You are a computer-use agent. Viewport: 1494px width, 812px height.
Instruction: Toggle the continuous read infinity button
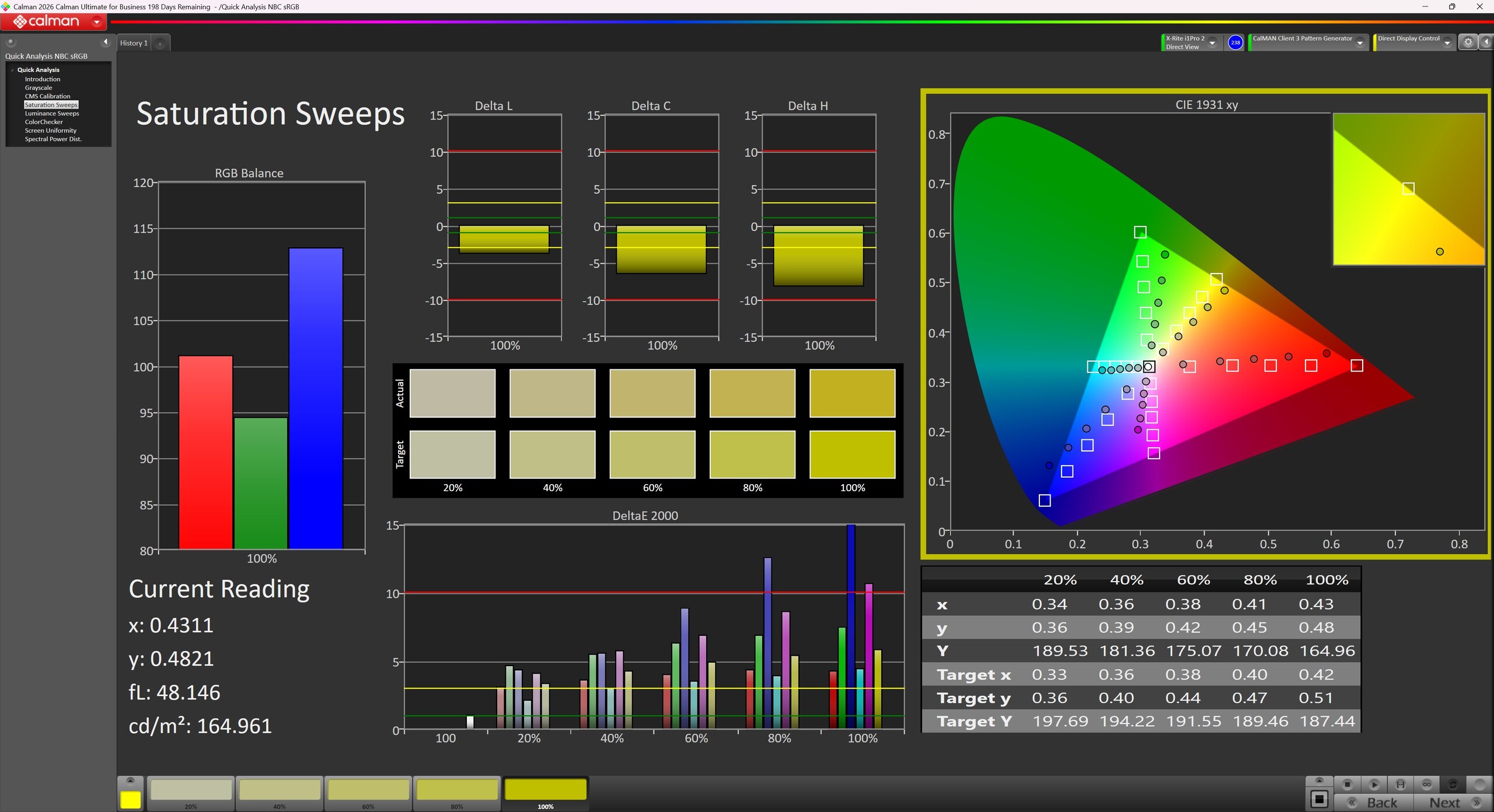click(1426, 785)
